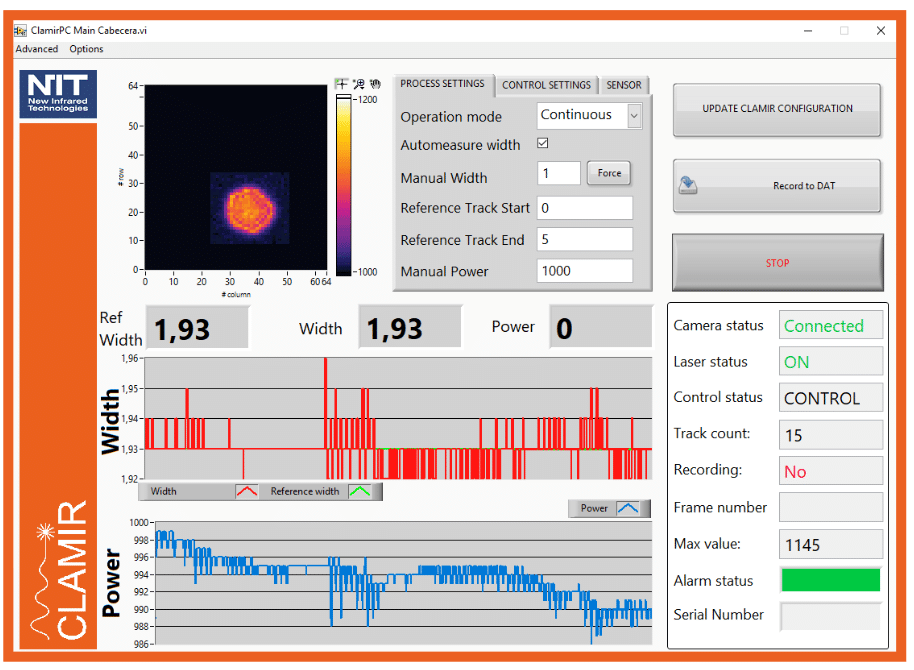914x670 pixels.
Task: Open the Options menu
Action: click(86, 49)
